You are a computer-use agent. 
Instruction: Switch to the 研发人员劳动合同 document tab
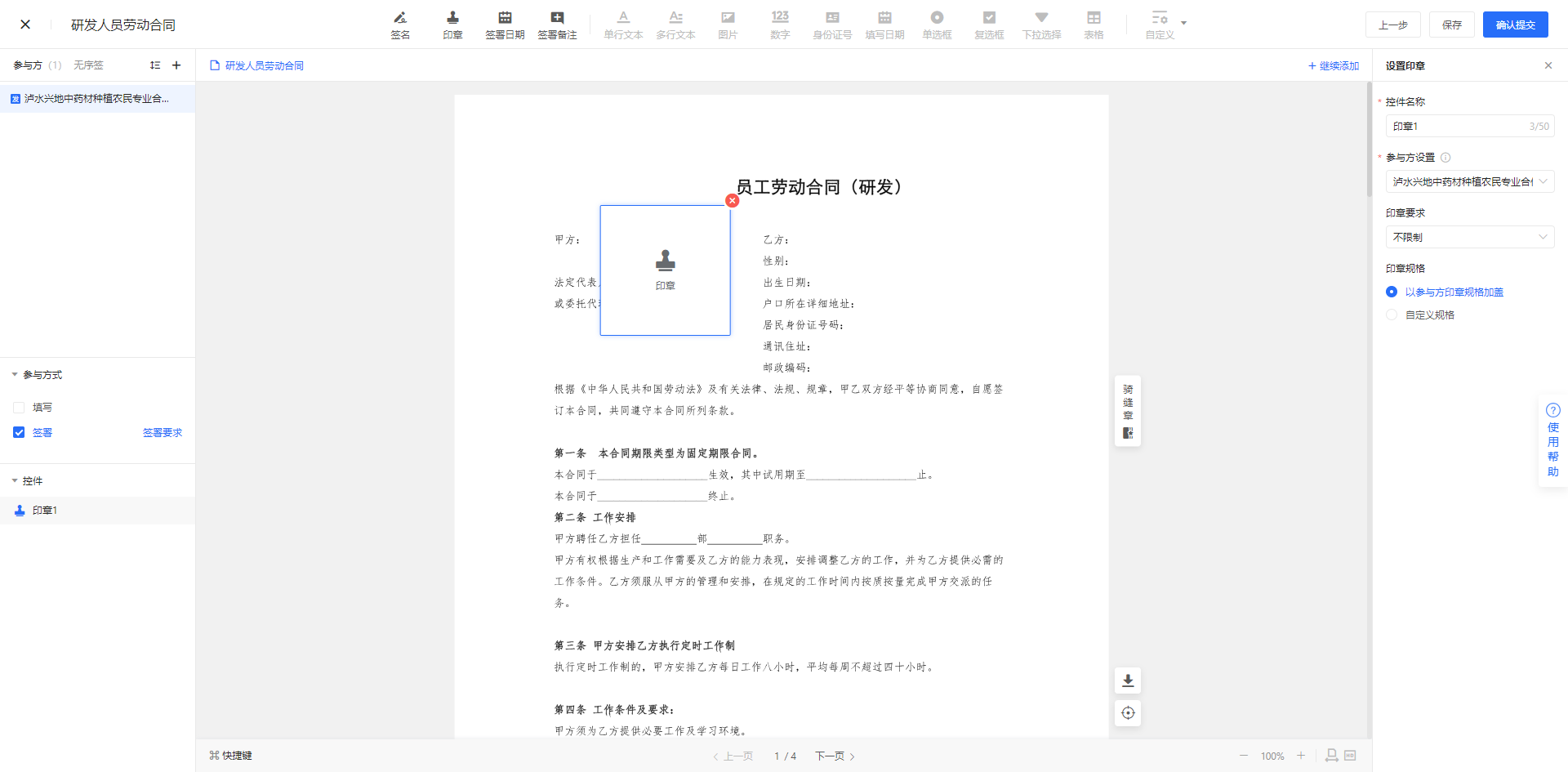[257, 65]
